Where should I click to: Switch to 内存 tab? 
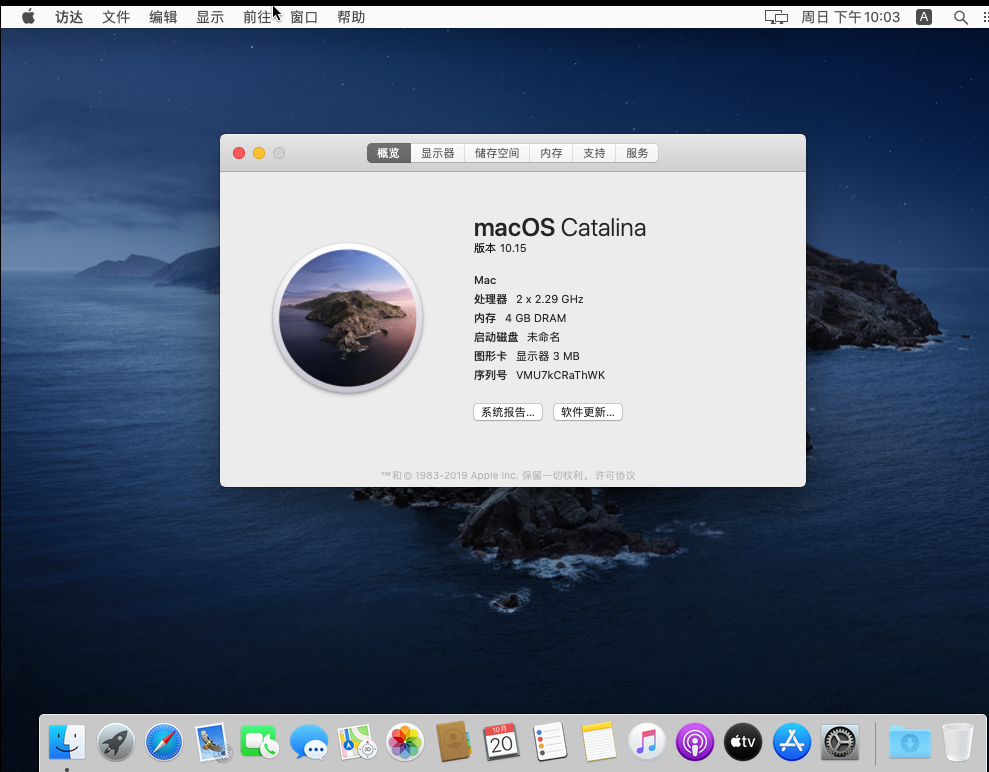pos(551,153)
